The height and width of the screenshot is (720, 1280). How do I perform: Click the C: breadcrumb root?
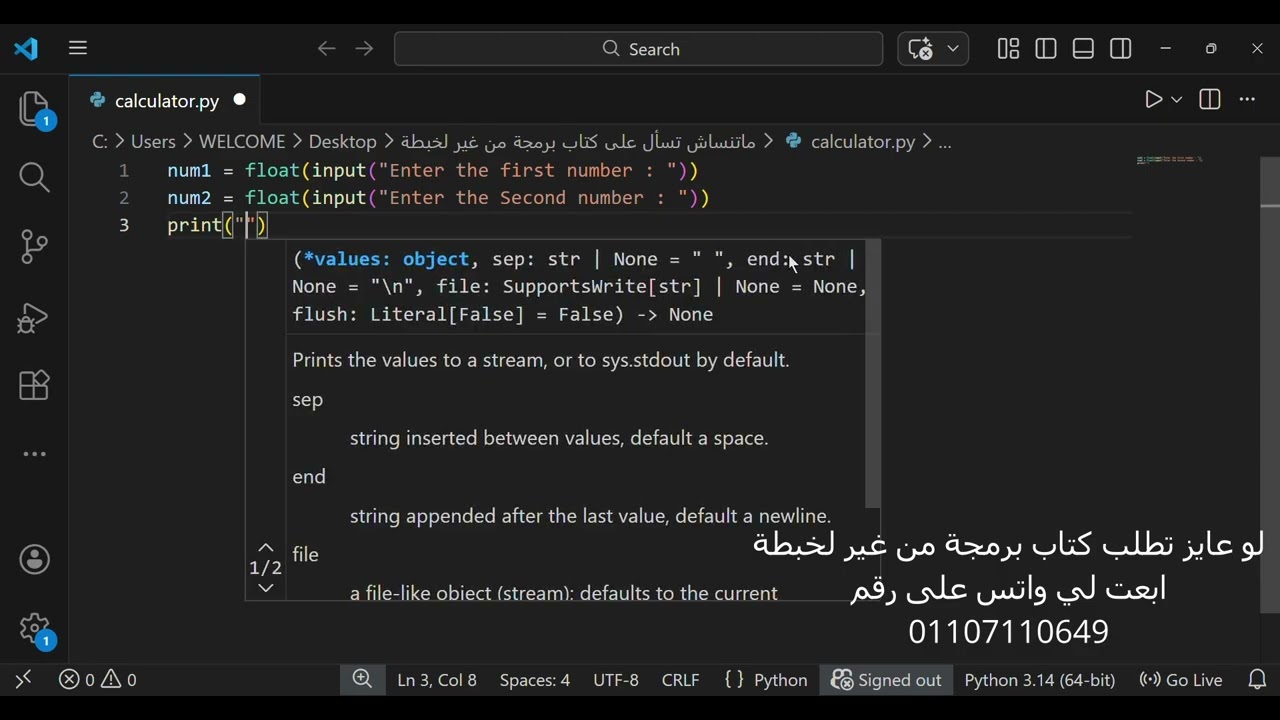click(x=100, y=142)
